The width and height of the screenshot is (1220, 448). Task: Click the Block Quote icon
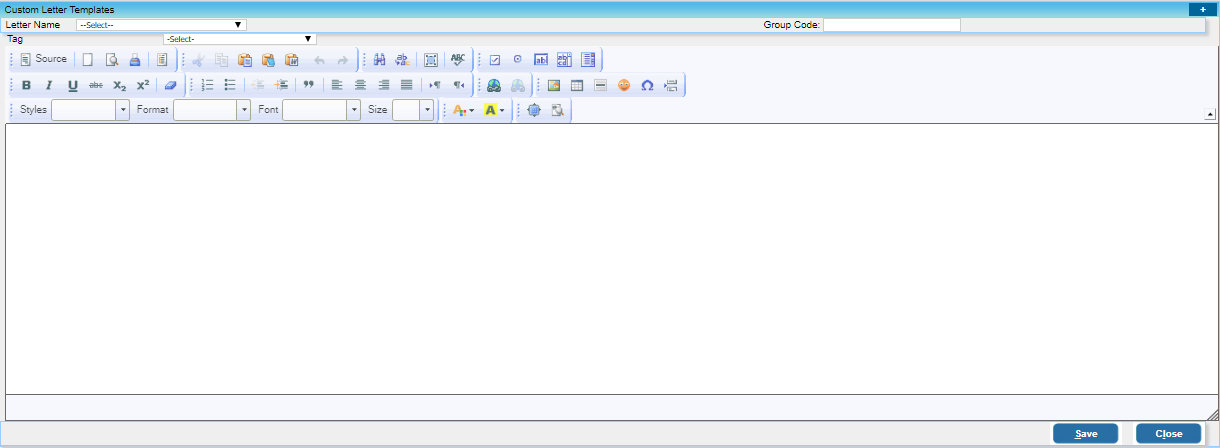(x=308, y=86)
